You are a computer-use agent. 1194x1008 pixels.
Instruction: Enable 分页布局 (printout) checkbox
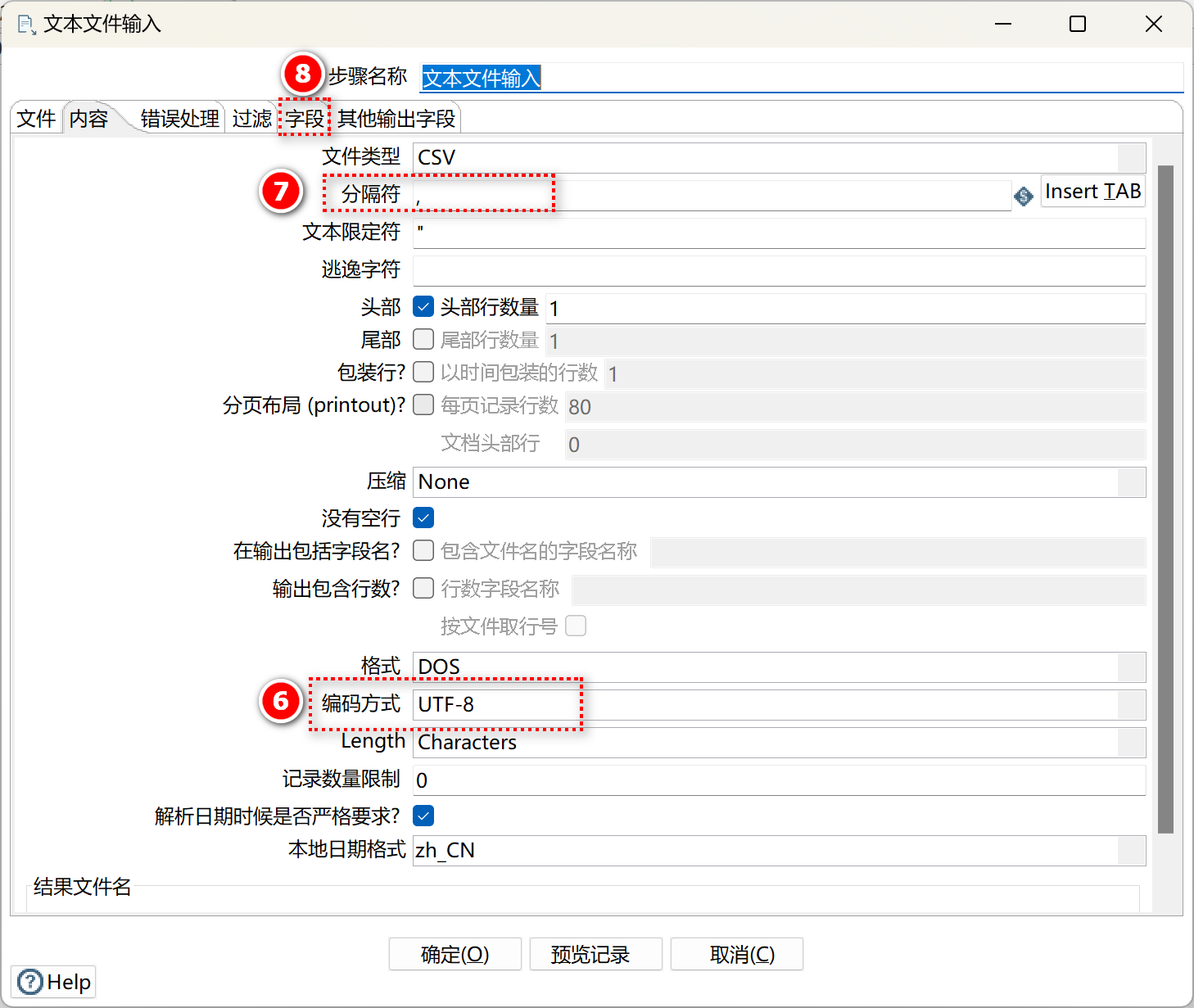pos(423,405)
